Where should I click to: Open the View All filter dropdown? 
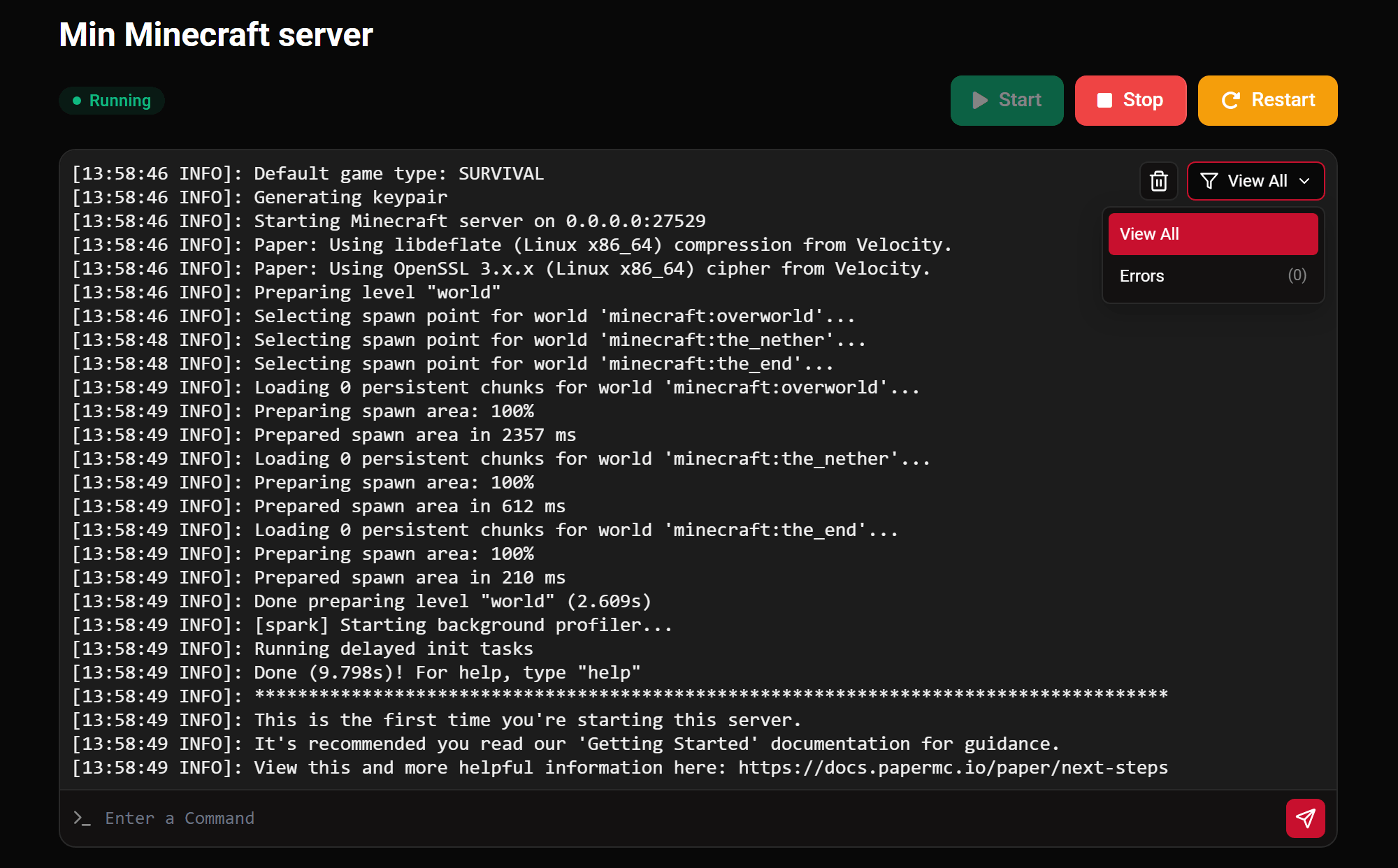click(1255, 181)
